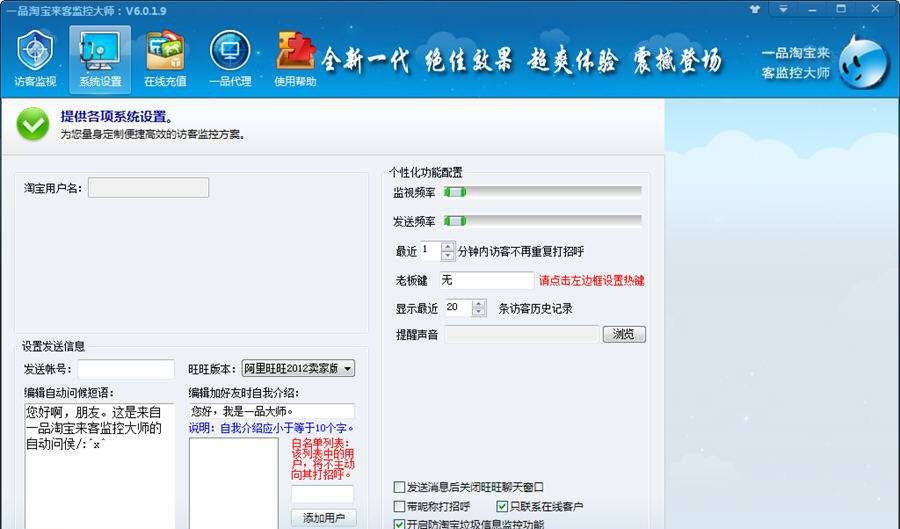Open the 一品代理 agent icon
900x529 pixels.
(230, 60)
